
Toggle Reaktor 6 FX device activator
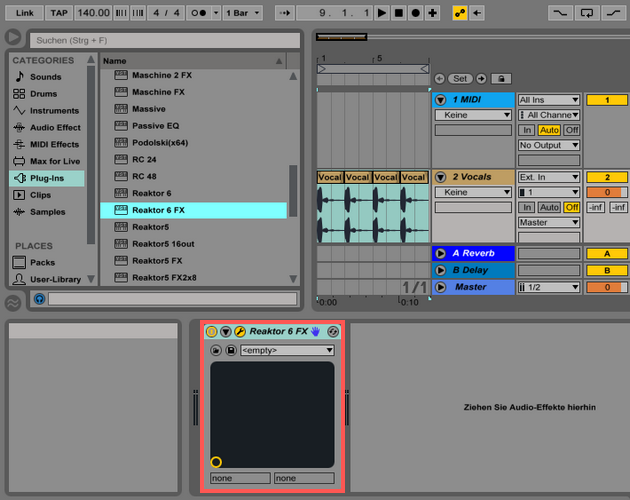point(211,332)
